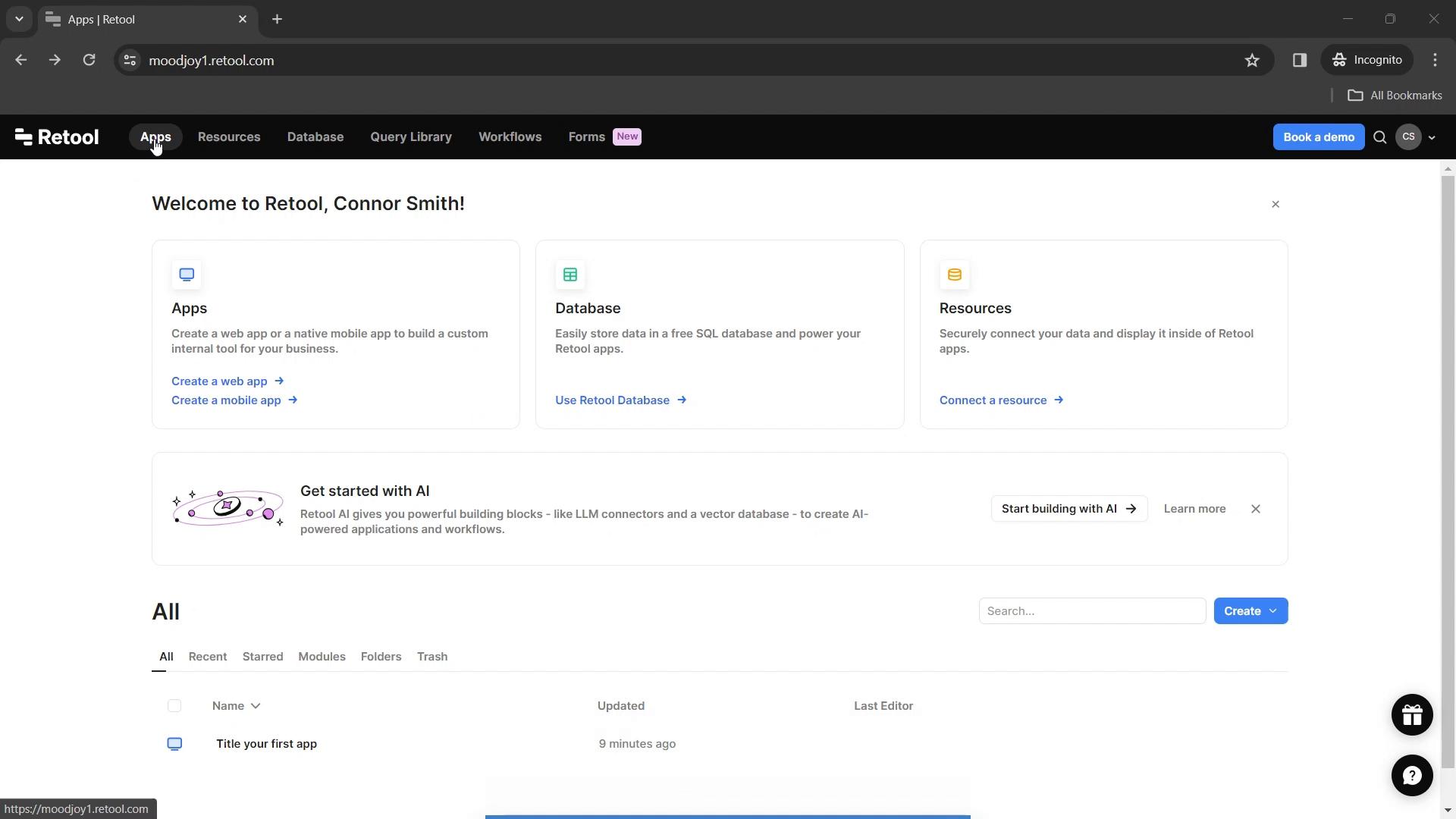
Task: Expand the Create button dropdown
Action: click(1273, 611)
